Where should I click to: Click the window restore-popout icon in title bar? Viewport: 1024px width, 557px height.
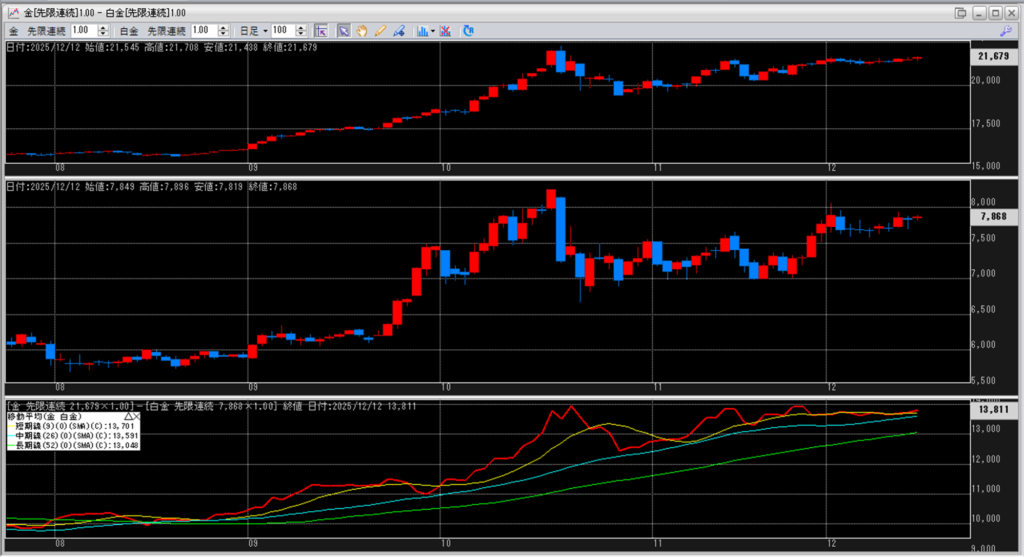962,11
